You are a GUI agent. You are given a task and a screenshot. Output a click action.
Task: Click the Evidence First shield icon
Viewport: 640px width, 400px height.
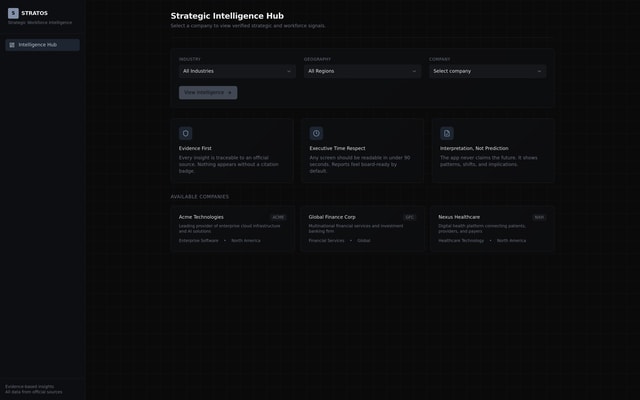tap(185, 133)
